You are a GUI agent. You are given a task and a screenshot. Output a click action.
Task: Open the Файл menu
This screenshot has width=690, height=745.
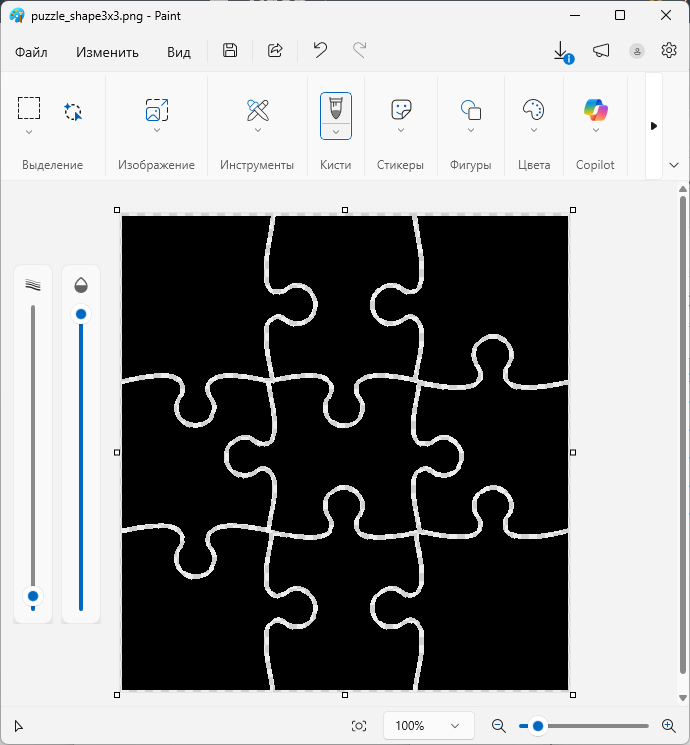tap(32, 52)
